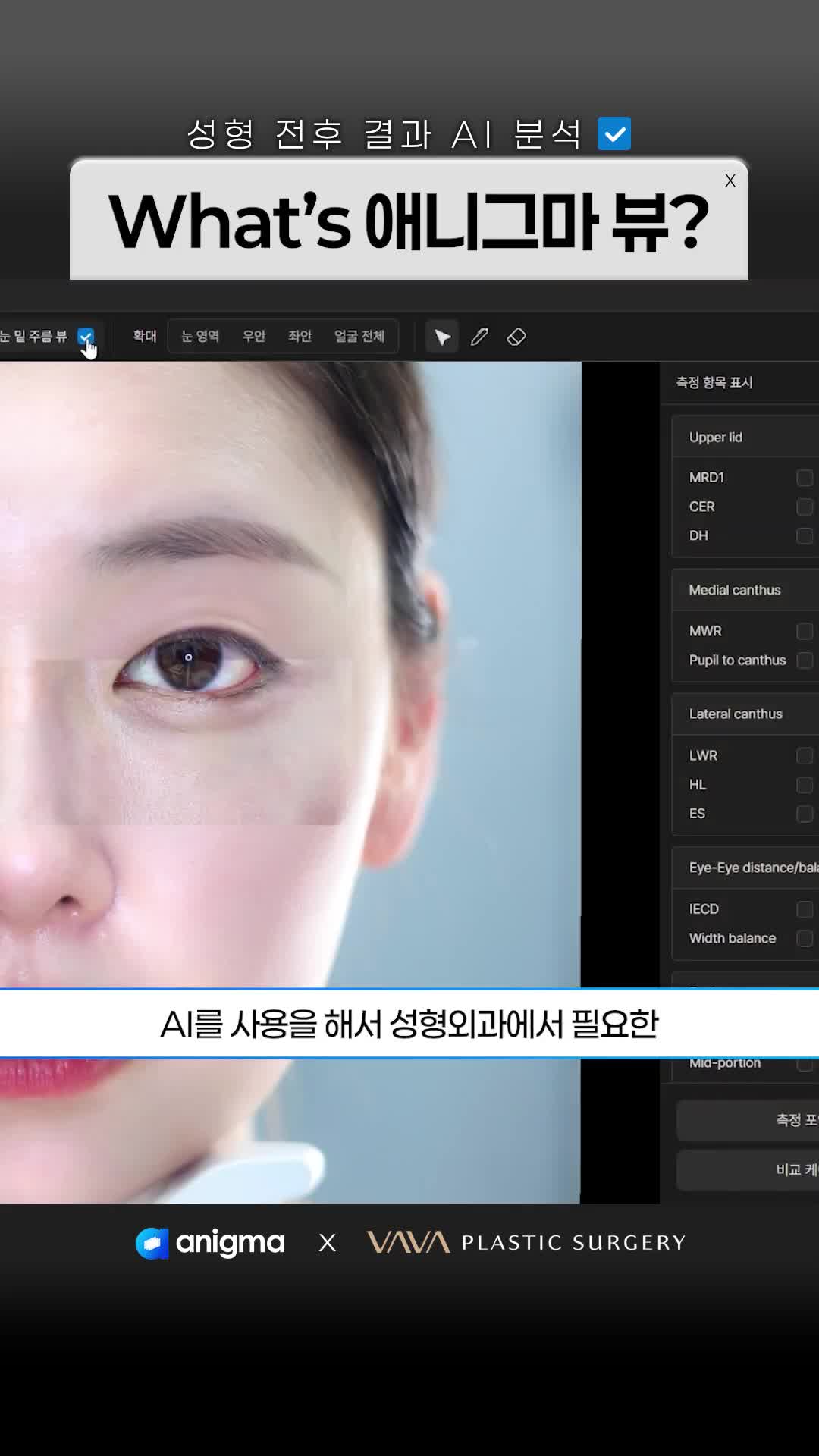Tick the DH measurement checkbox
Image resolution: width=819 pixels, height=1456 pixels.
pyautogui.click(x=805, y=536)
